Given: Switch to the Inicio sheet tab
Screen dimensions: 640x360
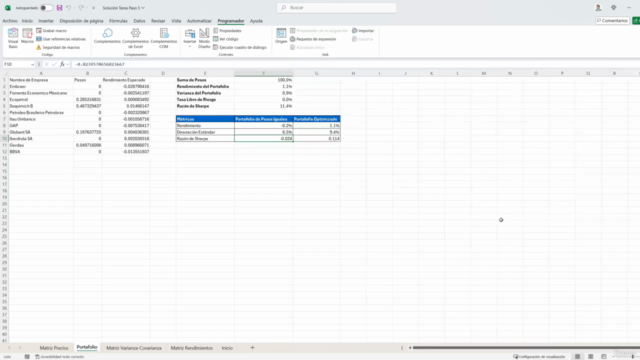Looking at the screenshot, I should coord(227,348).
